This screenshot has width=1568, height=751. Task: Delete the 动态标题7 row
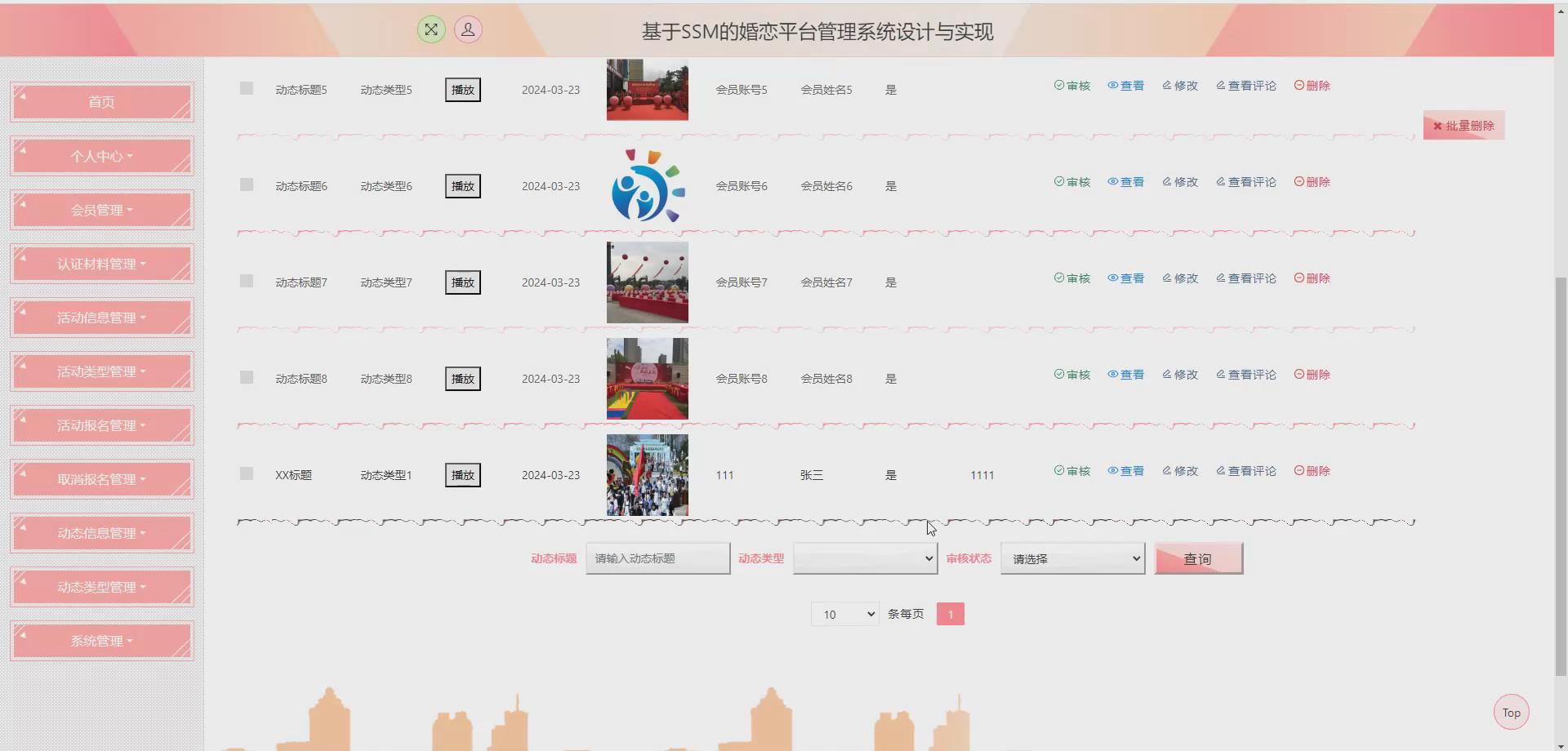click(x=1312, y=278)
